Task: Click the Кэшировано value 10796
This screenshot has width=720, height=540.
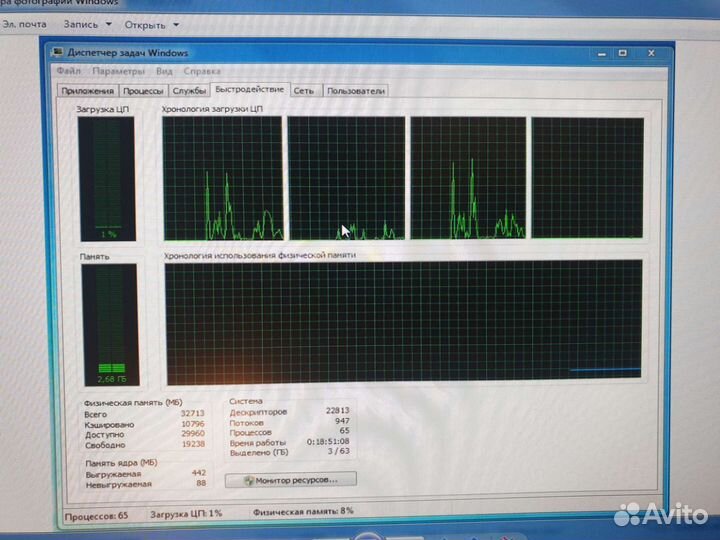Action: click(x=192, y=424)
